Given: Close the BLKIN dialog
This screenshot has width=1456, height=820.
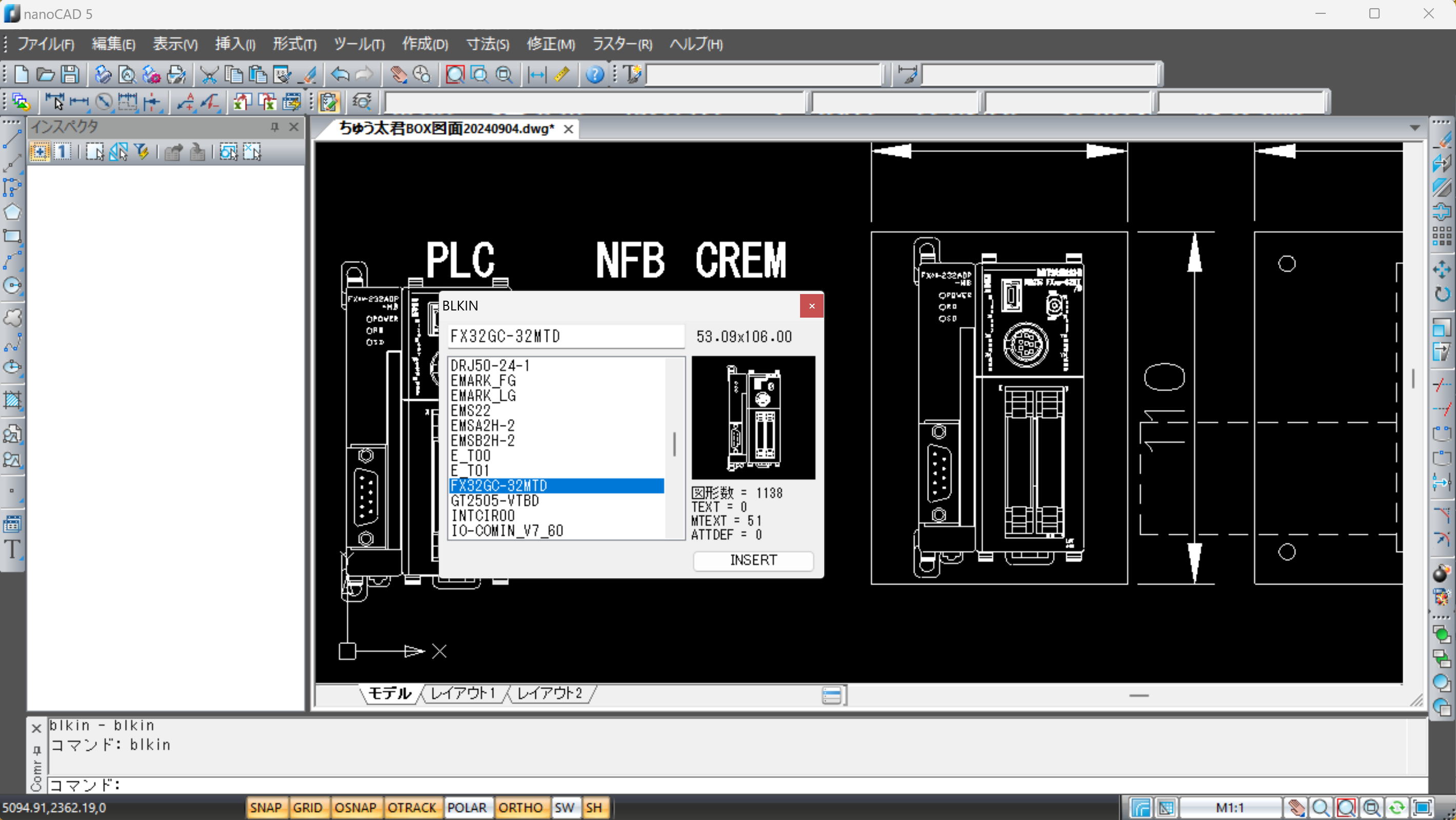Looking at the screenshot, I should [812, 306].
